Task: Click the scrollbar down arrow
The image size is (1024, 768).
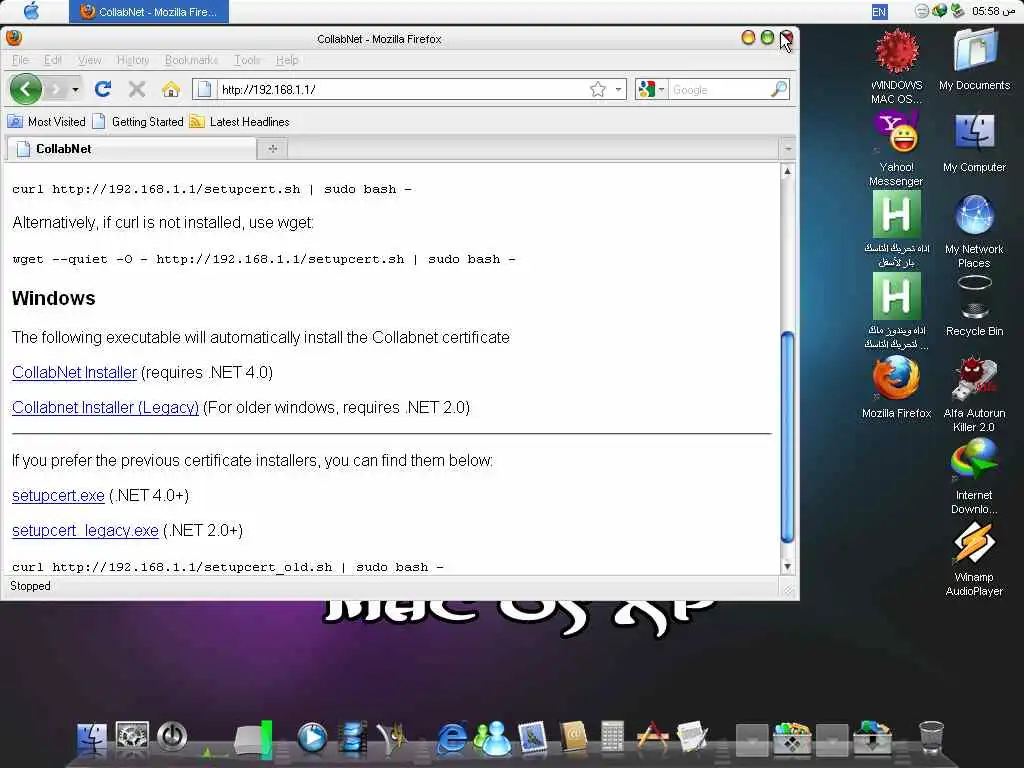Action: click(x=788, y=566)
